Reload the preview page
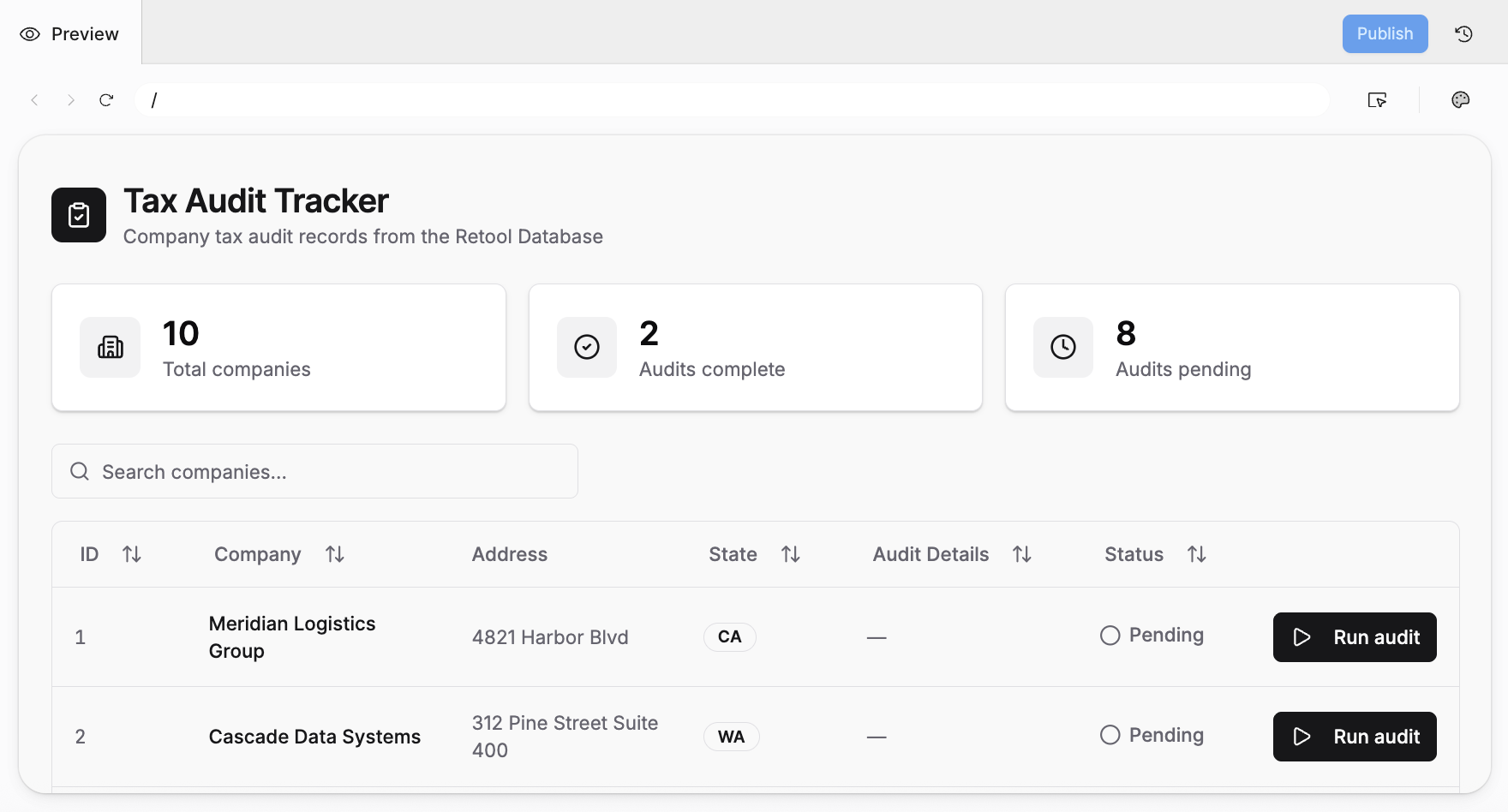This screenshot has height=812, width=1508. (x=106, y=100)
